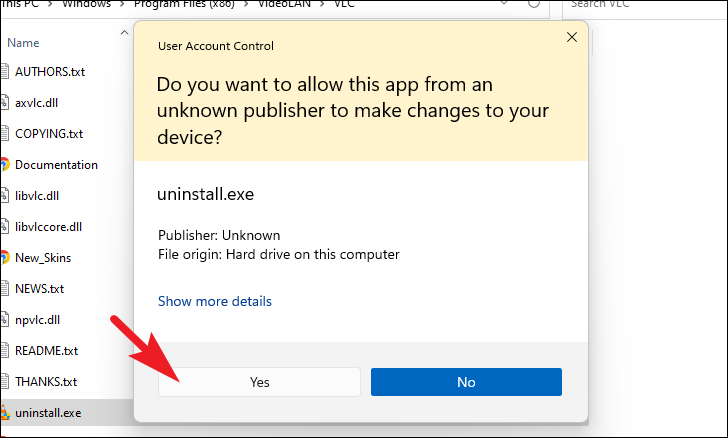Image resolution: width=728 pixels, height=438 pixels.
Task: Select libvlccore.dll in the file list
Action: point(48,227)
